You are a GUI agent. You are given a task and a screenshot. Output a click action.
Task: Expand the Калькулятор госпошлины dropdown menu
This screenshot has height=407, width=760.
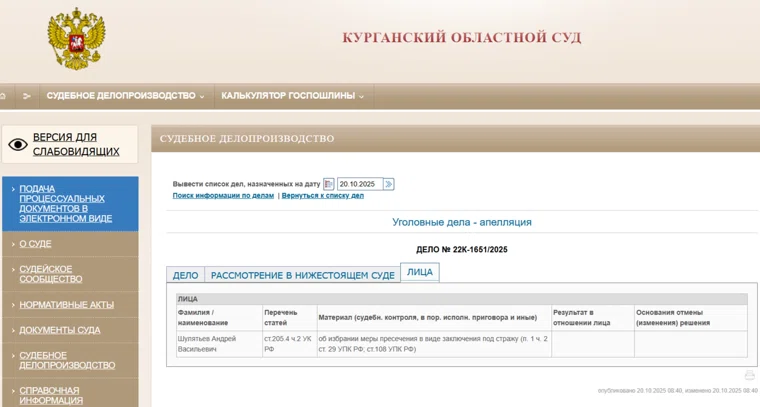[292, 96]
